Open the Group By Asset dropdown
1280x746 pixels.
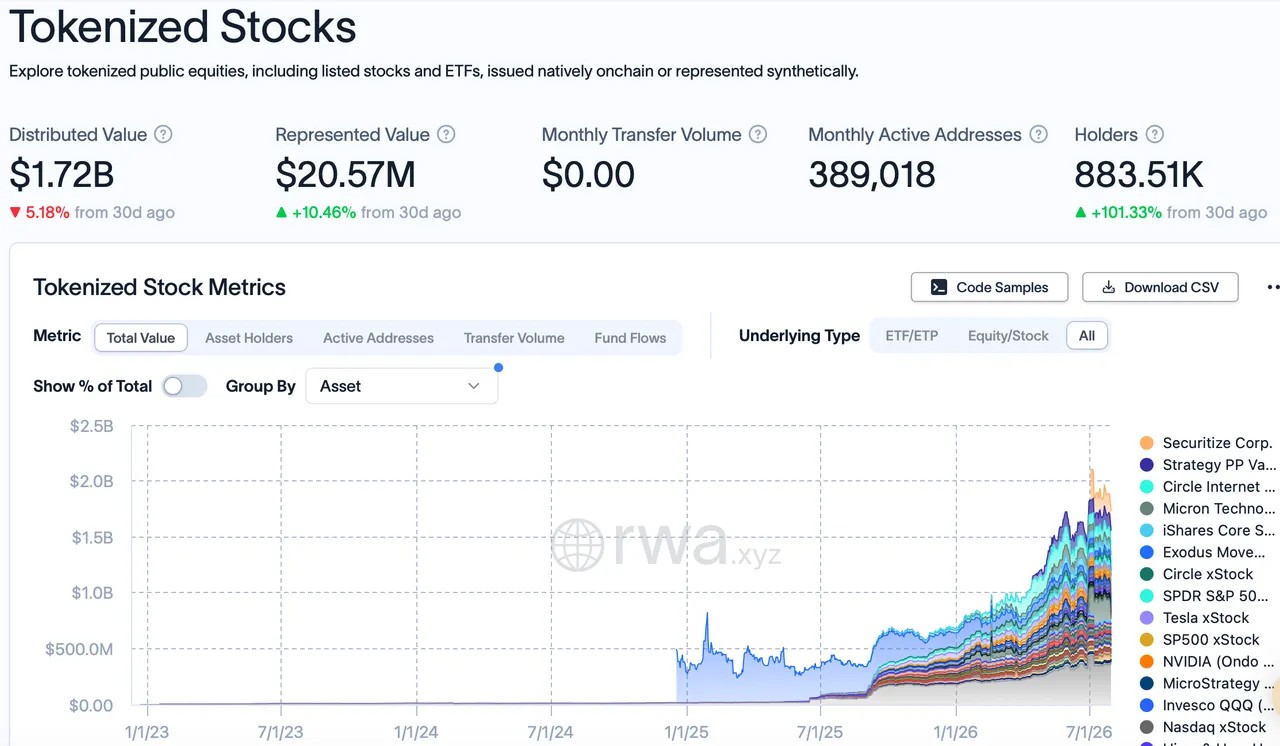(x=402, y=386)
